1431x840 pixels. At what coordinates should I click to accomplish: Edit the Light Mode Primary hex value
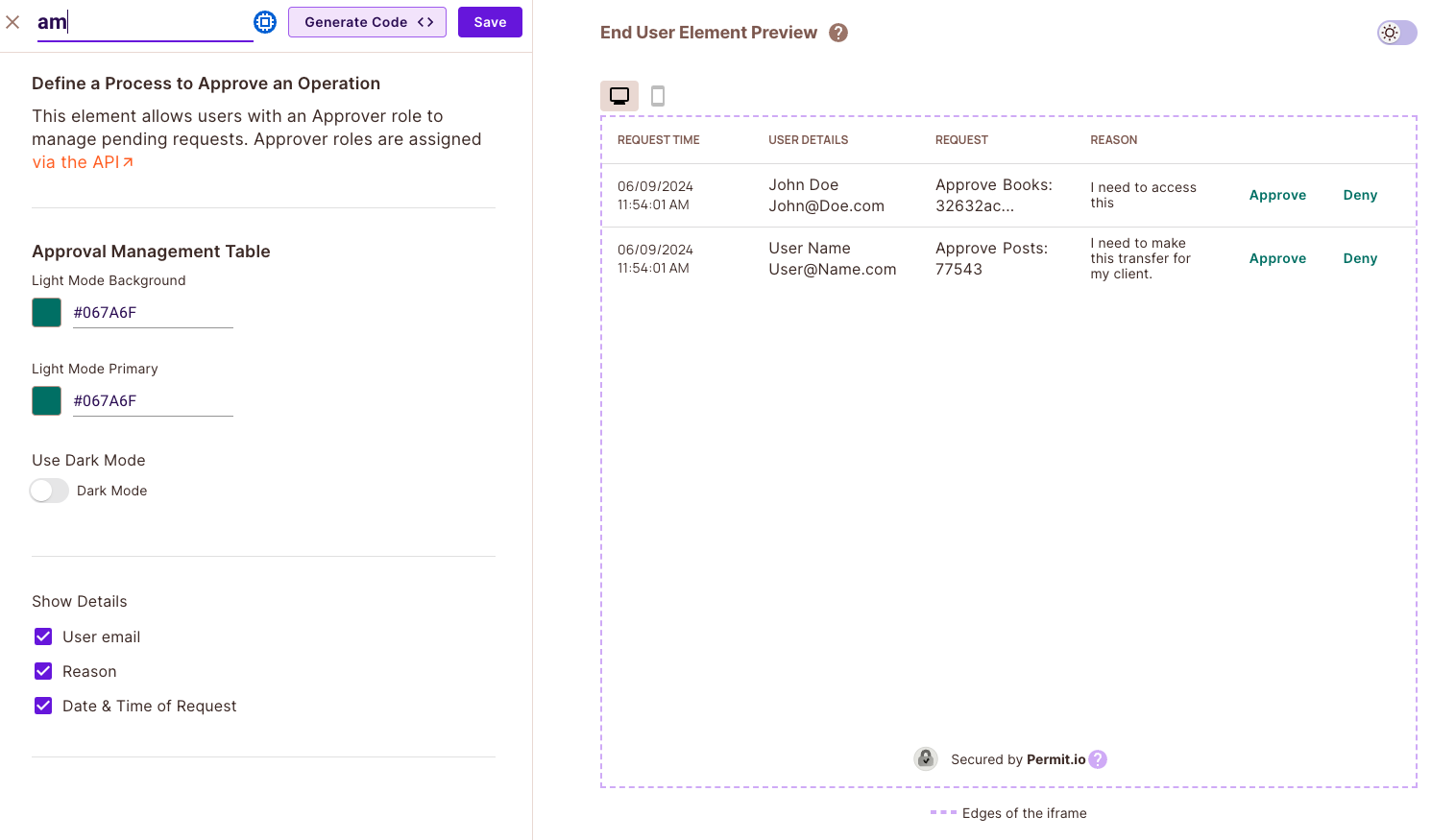[x=152, y=400]
